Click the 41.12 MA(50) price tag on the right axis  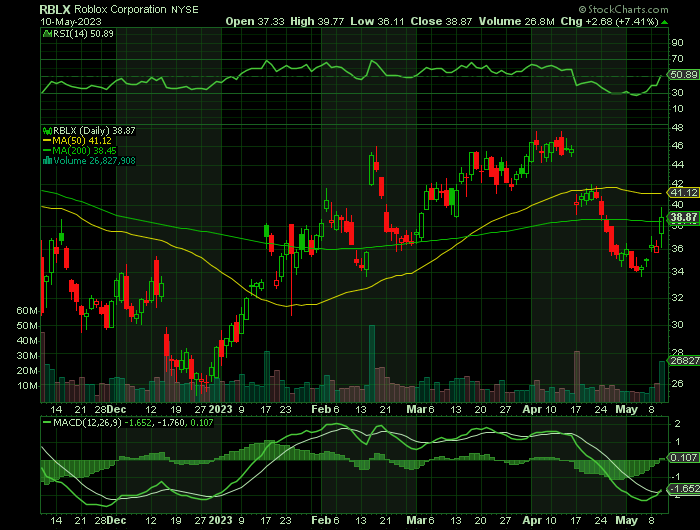click(x=683, y=192)
